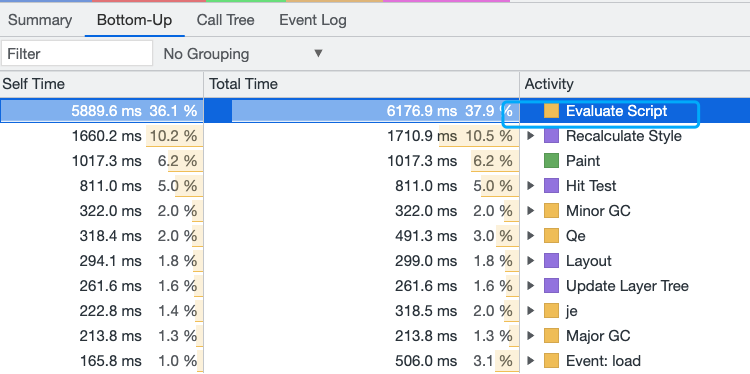
Task: Focus the Filter input field
Action: point(77,54)
